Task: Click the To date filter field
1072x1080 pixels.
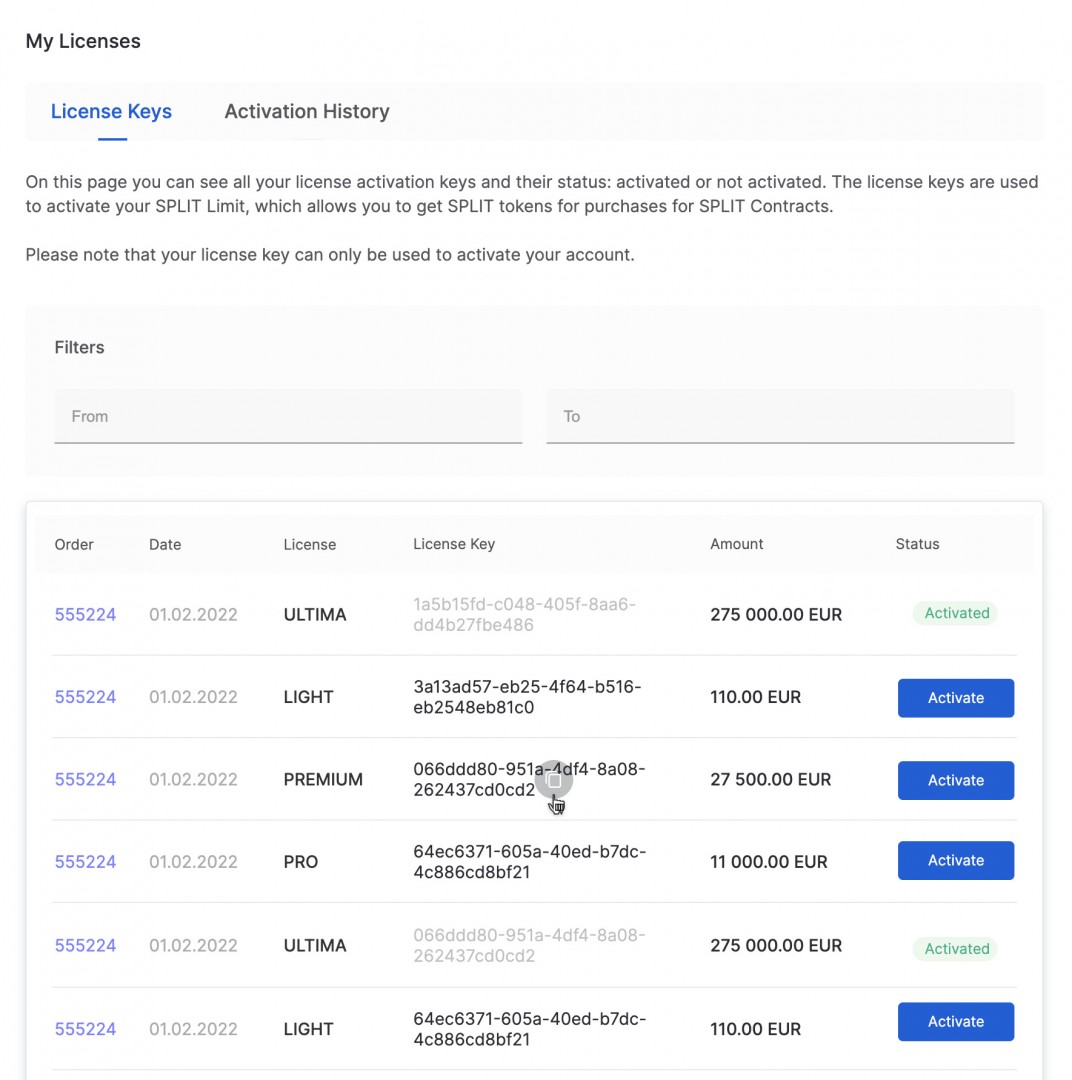Action: tap(780, 416)
